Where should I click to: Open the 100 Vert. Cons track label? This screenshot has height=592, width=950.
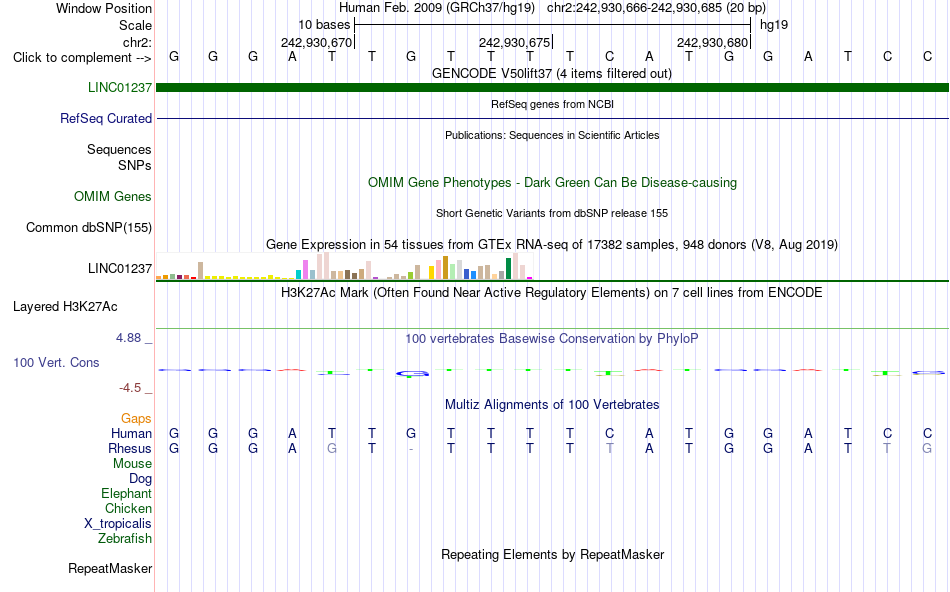coord(56,362)
